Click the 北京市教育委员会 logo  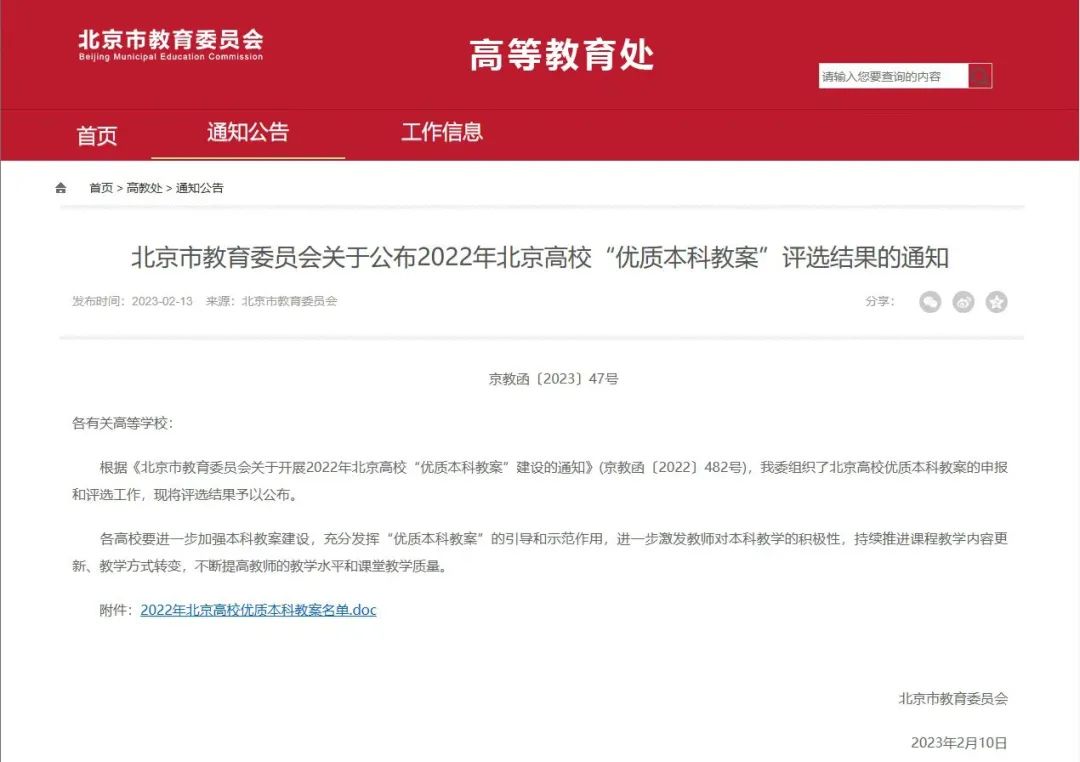coord(171,45)
